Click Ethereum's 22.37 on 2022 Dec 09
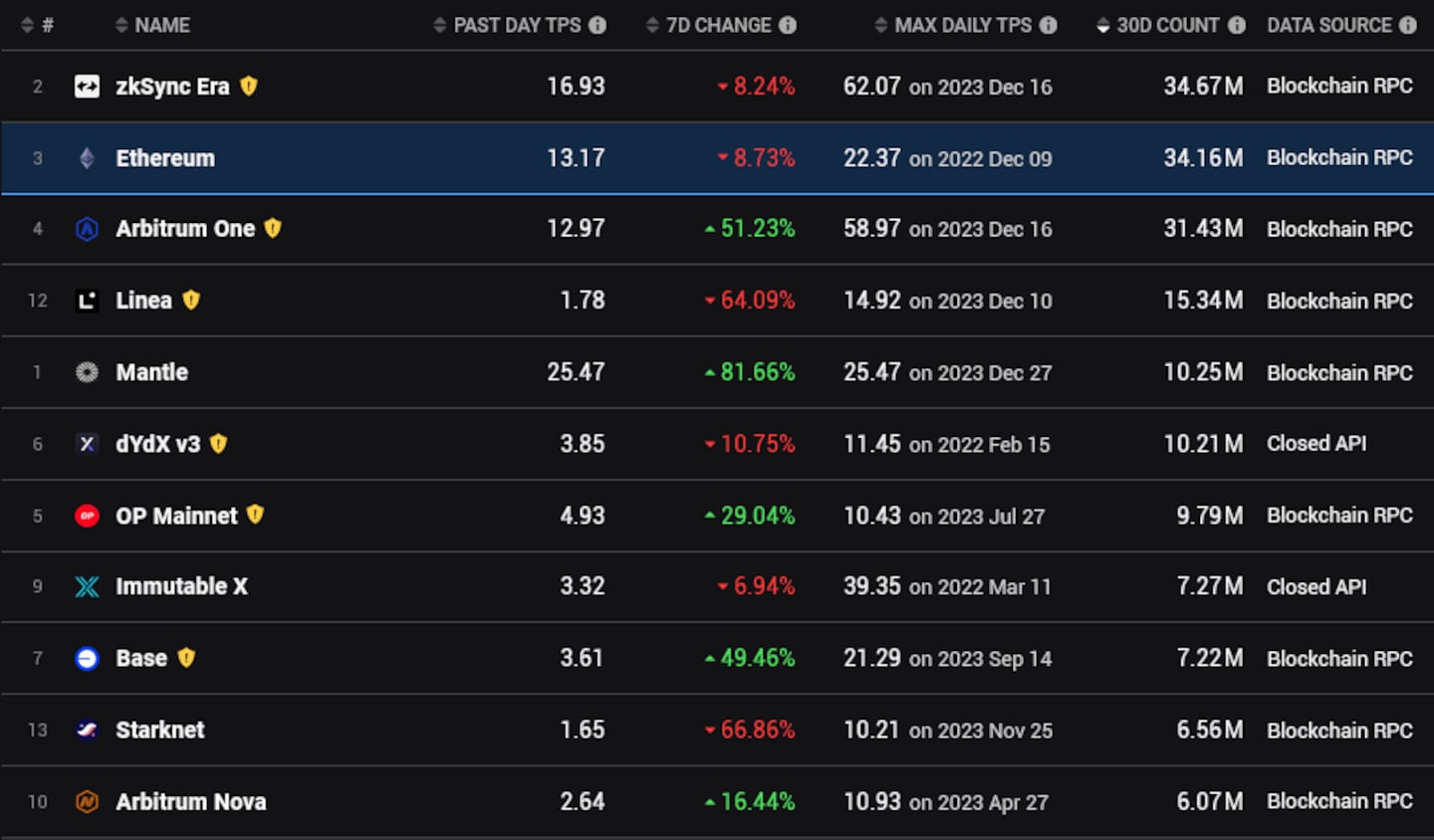1434x840 pixels. coord(947,158)
